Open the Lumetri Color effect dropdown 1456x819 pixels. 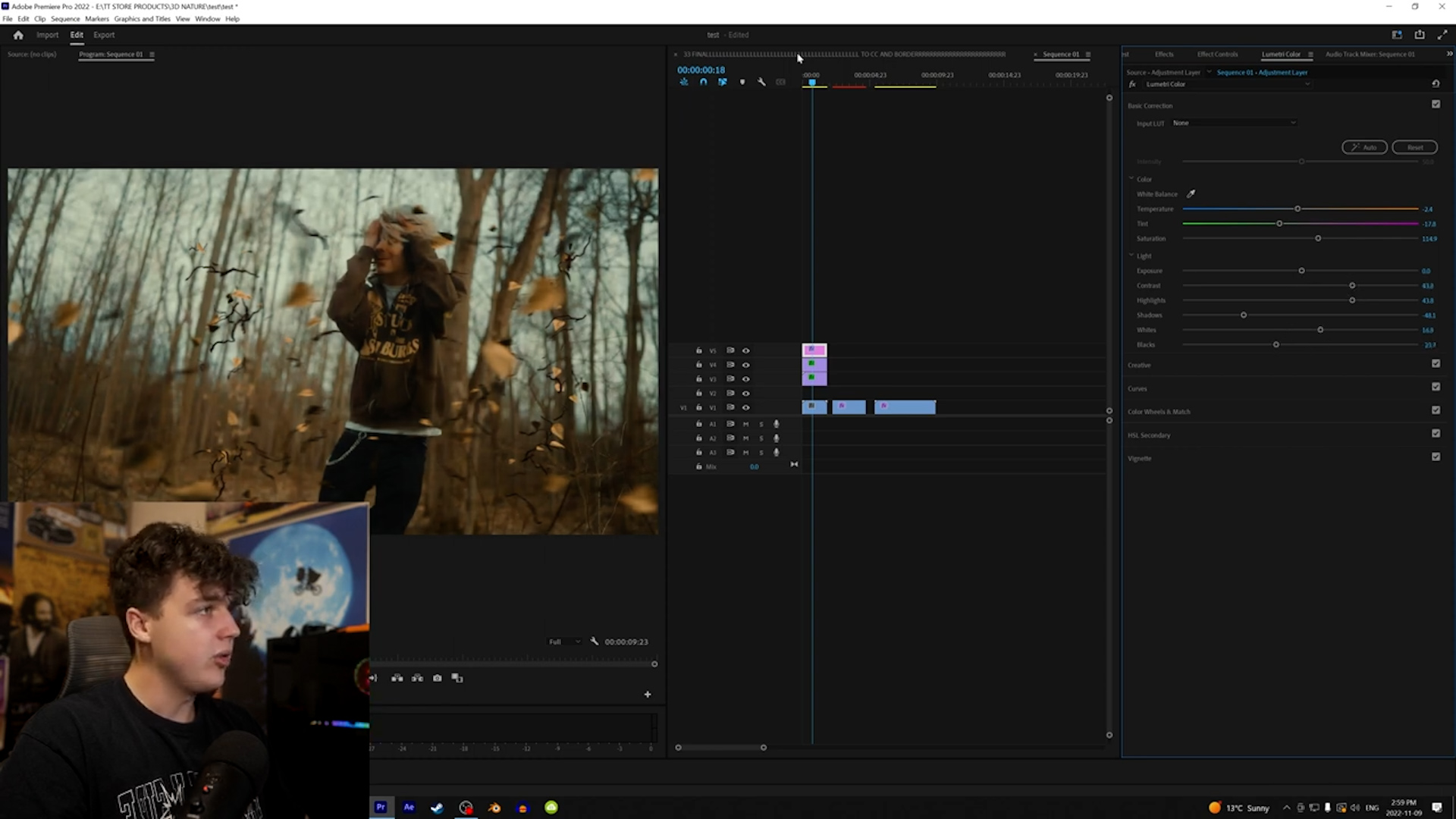click(x=1228, y=84)
